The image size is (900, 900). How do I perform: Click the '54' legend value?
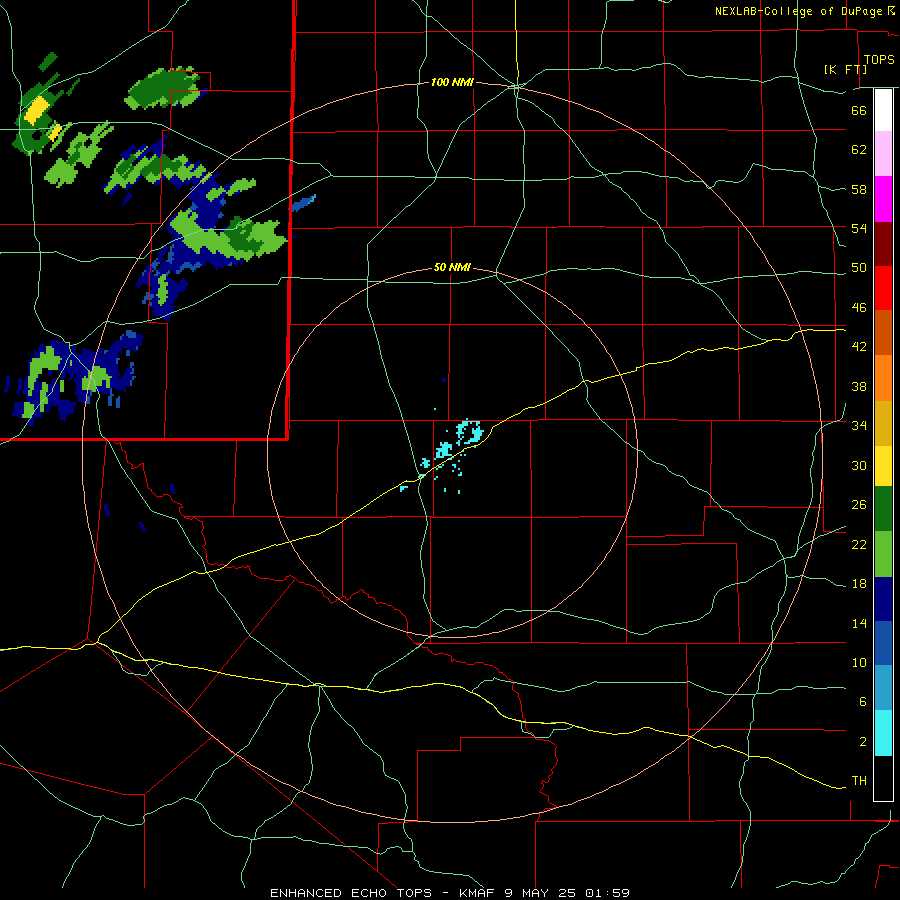(x=859, y=228)
